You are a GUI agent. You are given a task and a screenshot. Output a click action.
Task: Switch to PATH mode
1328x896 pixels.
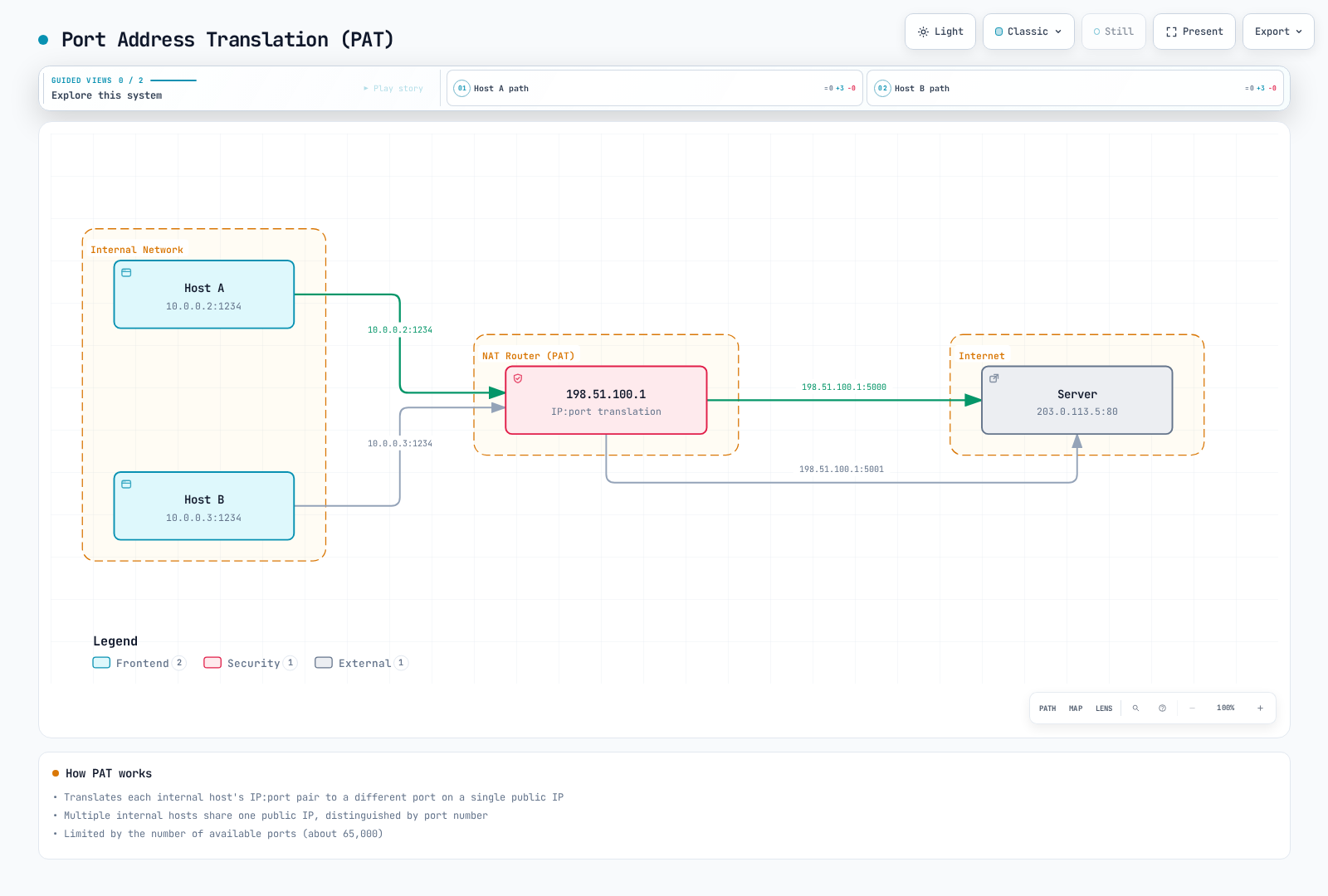pyautogui.click(x=1047, y=709)
